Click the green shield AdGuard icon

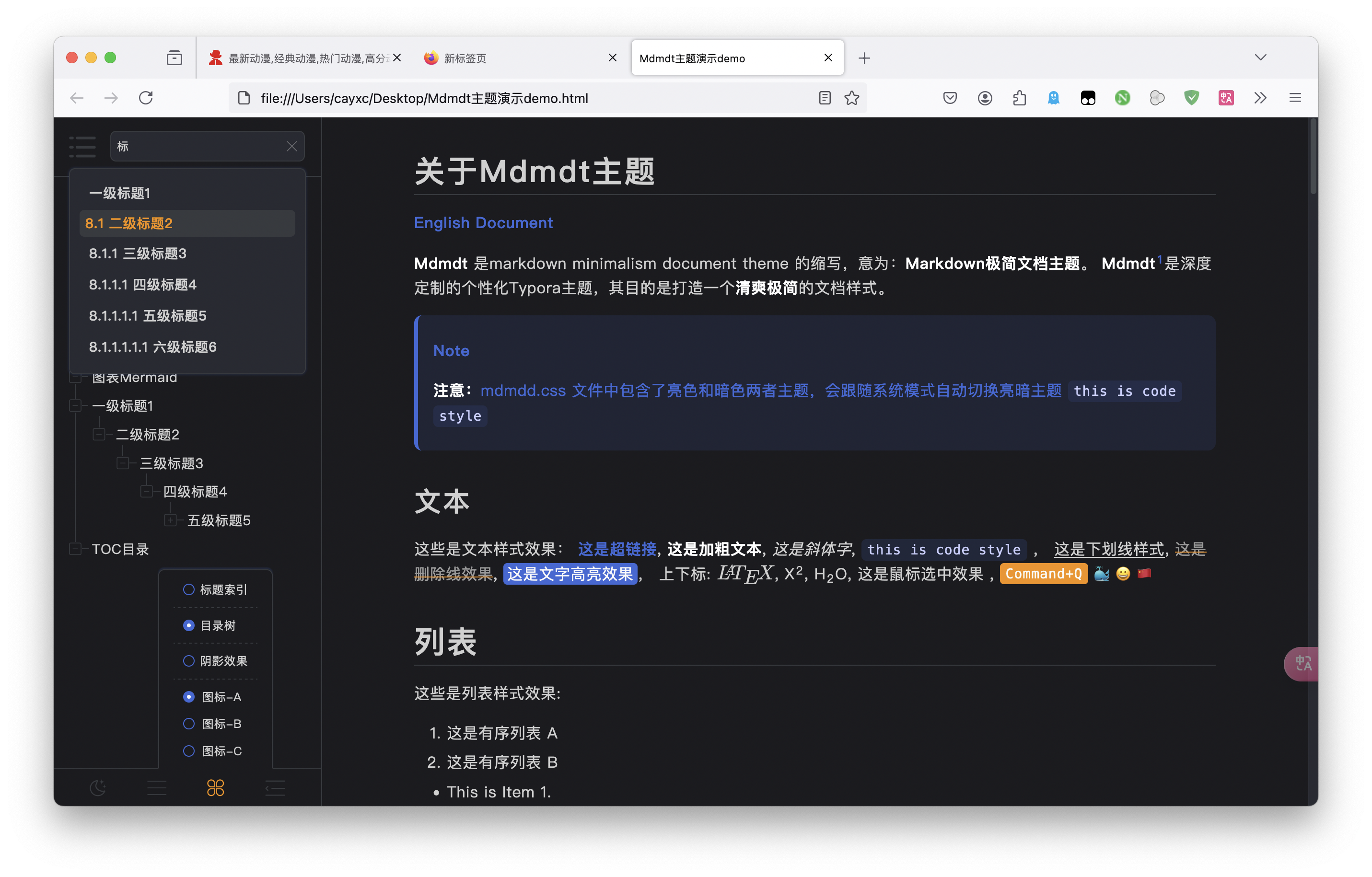[x=1191, y=98]
